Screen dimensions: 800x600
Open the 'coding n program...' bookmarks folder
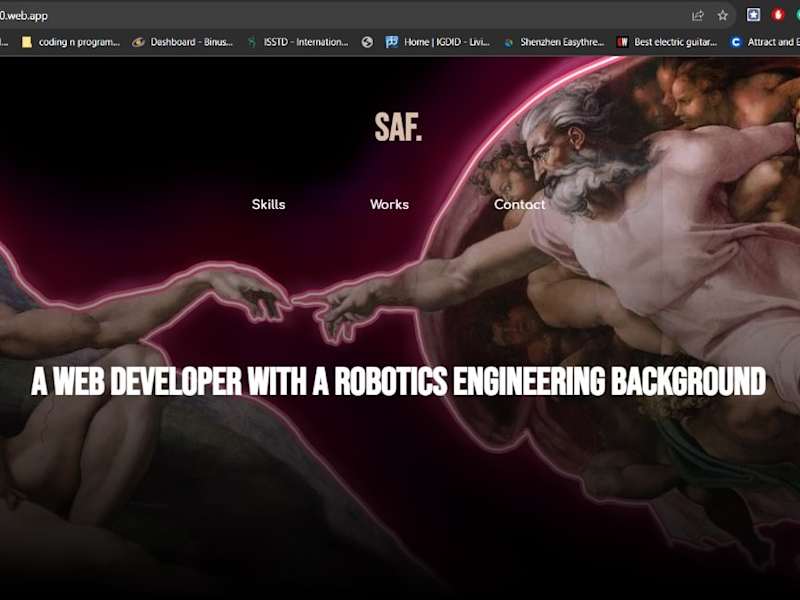coord(71,42)
